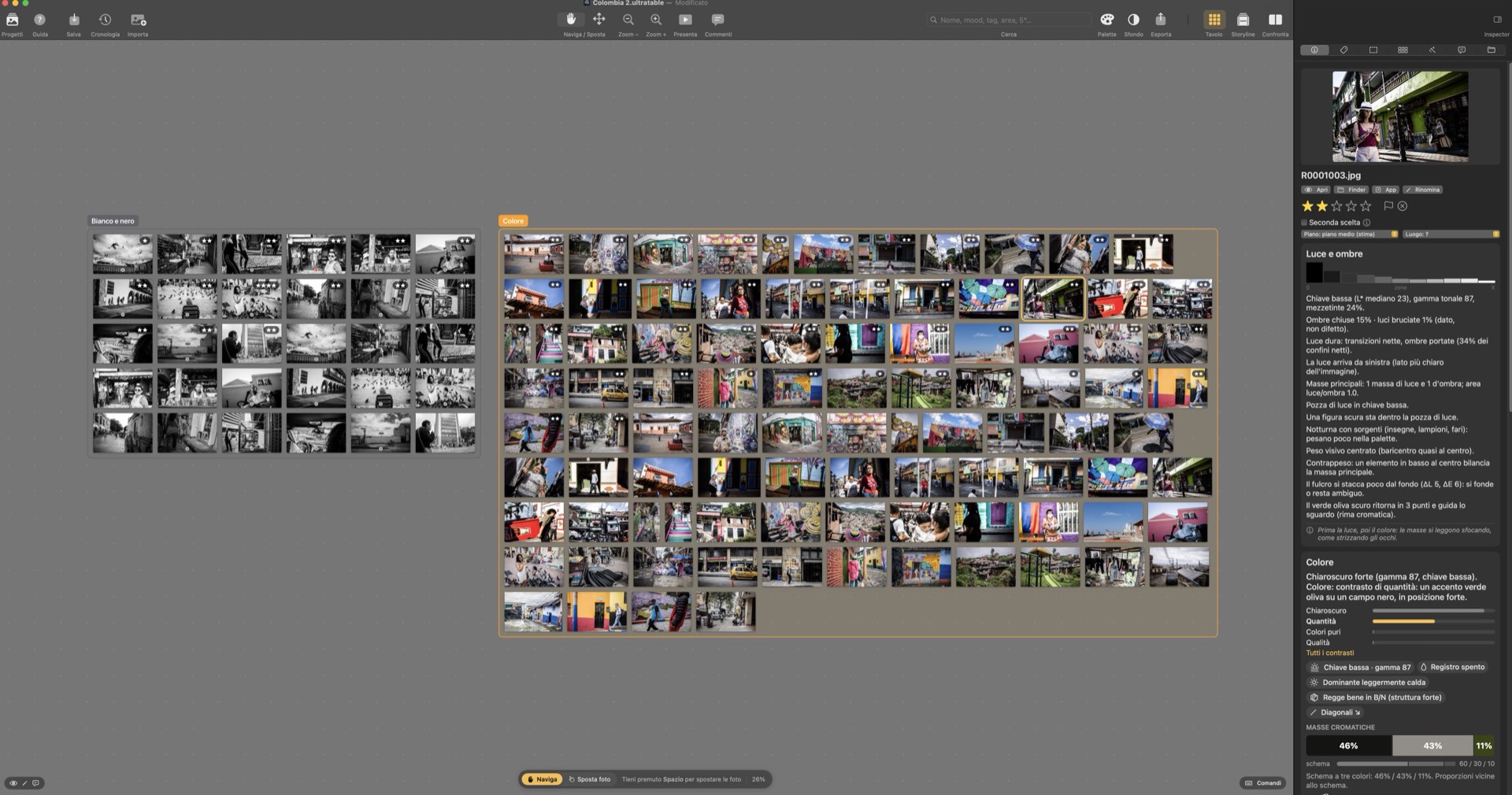Switch to Storyline view

[1243, 20]
